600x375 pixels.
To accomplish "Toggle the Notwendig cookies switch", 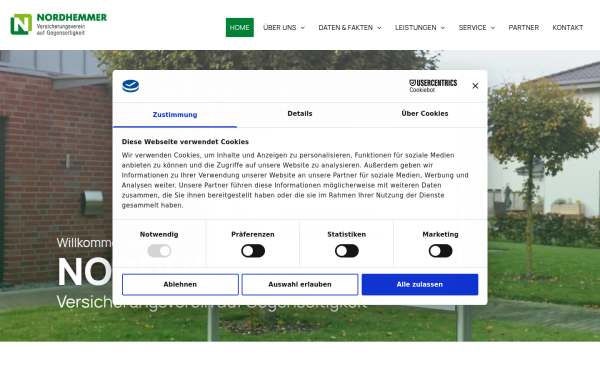I will tap(159, 251).
